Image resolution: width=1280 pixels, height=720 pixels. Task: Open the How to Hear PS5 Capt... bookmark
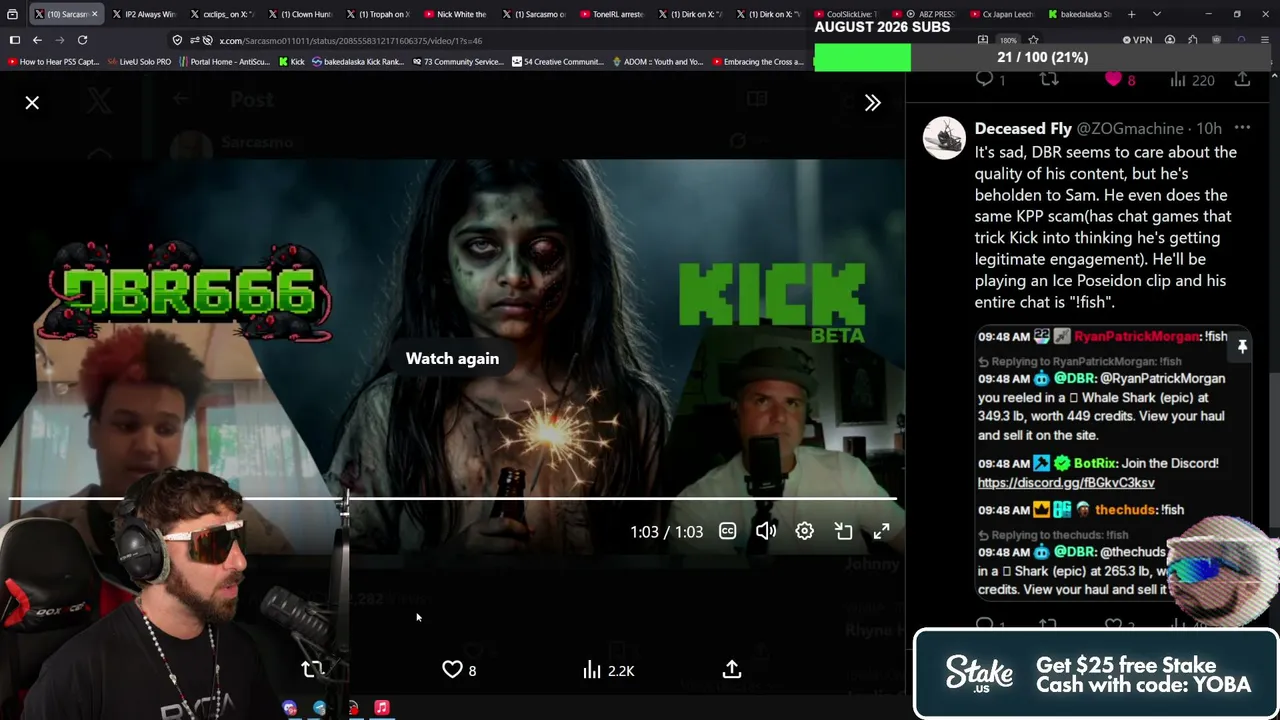click(x=54, y=62)
